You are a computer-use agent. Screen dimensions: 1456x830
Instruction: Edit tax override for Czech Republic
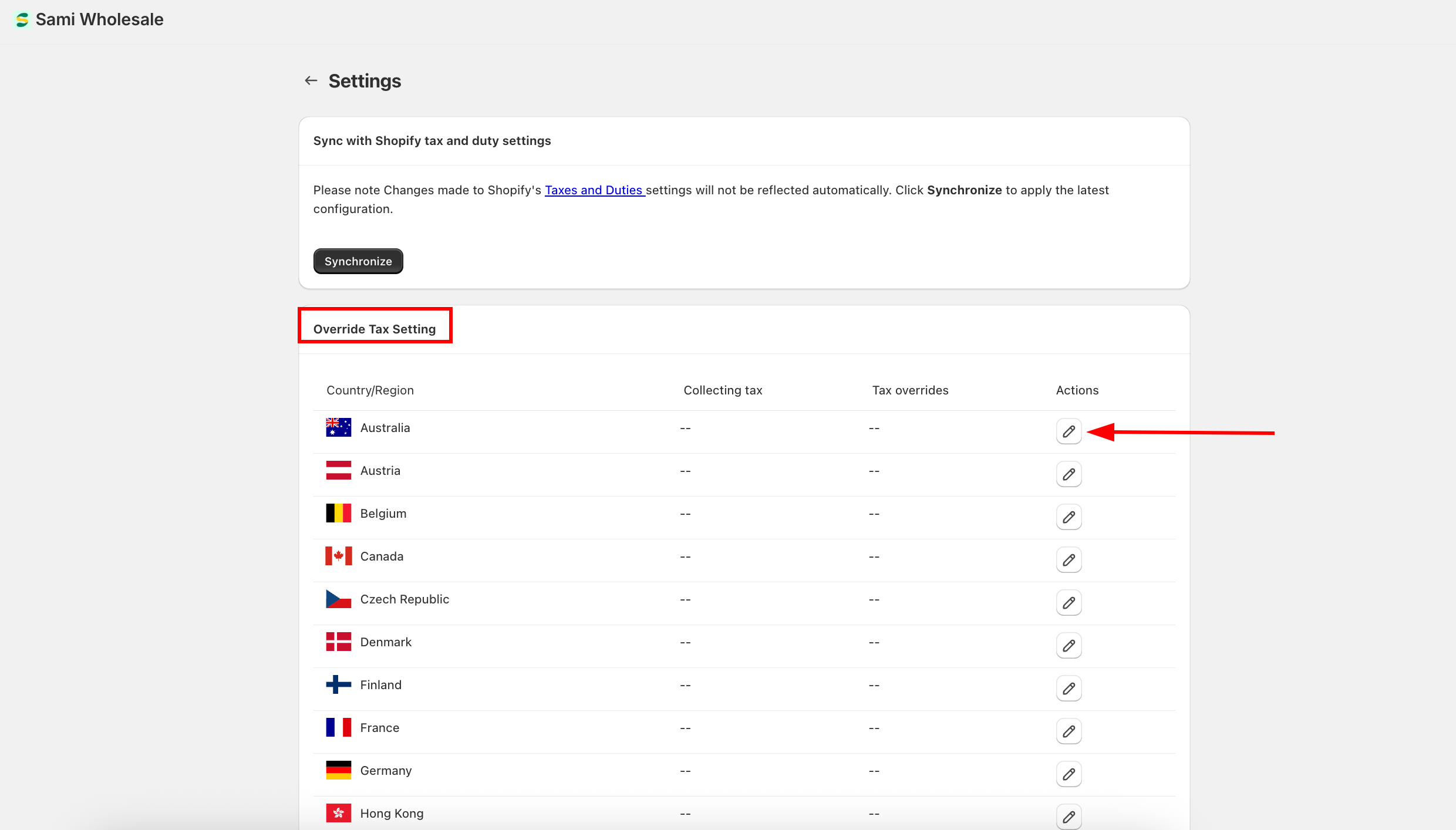click(x=1069, y=603)
